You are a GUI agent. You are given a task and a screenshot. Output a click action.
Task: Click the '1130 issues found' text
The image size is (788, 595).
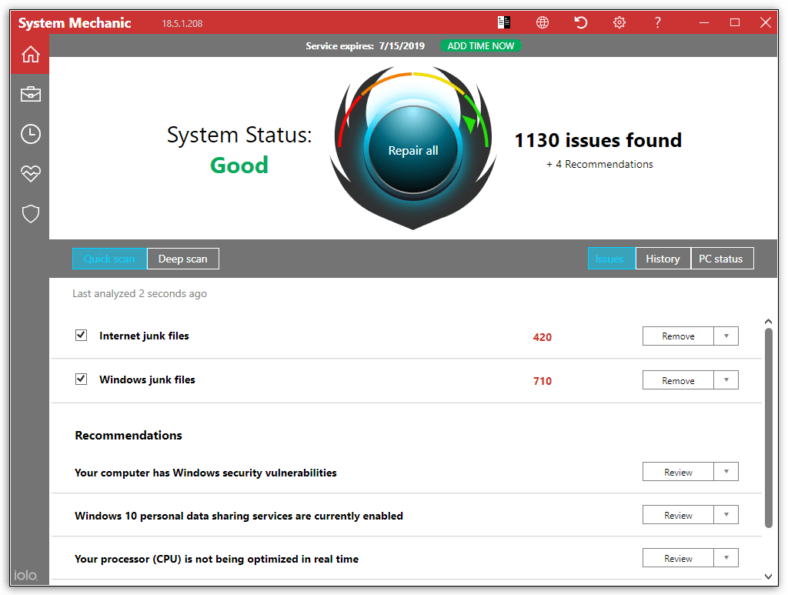tap(598, 140)
